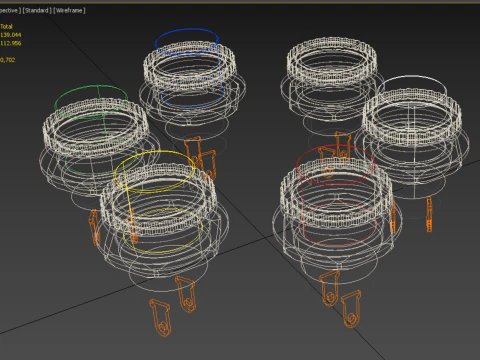The height and width of the screenshot is (360, 480).
Task: Select the lowest orange clip at bottom left
Action: pyautogui.click(x=161, y=318)
